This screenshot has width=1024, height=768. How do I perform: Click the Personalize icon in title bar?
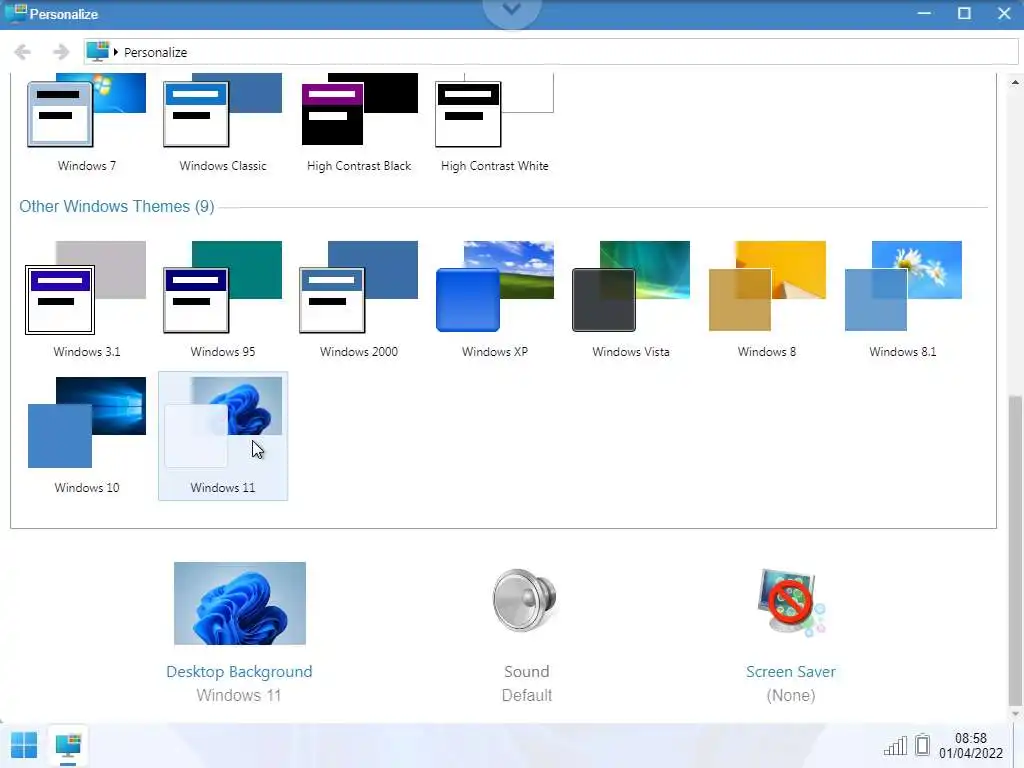tap(15, 13)
